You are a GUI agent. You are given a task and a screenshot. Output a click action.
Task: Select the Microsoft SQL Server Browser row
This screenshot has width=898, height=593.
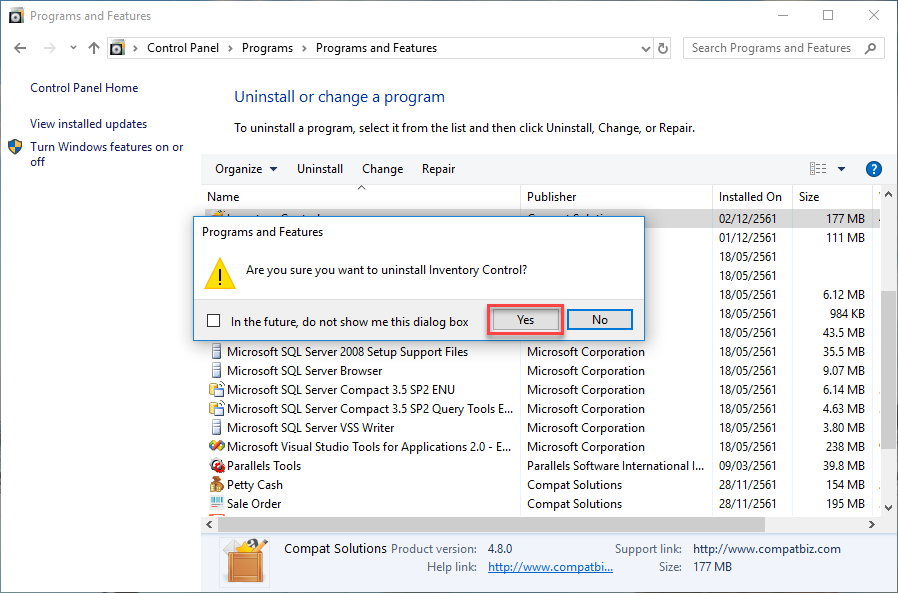[x=541, y=371]
